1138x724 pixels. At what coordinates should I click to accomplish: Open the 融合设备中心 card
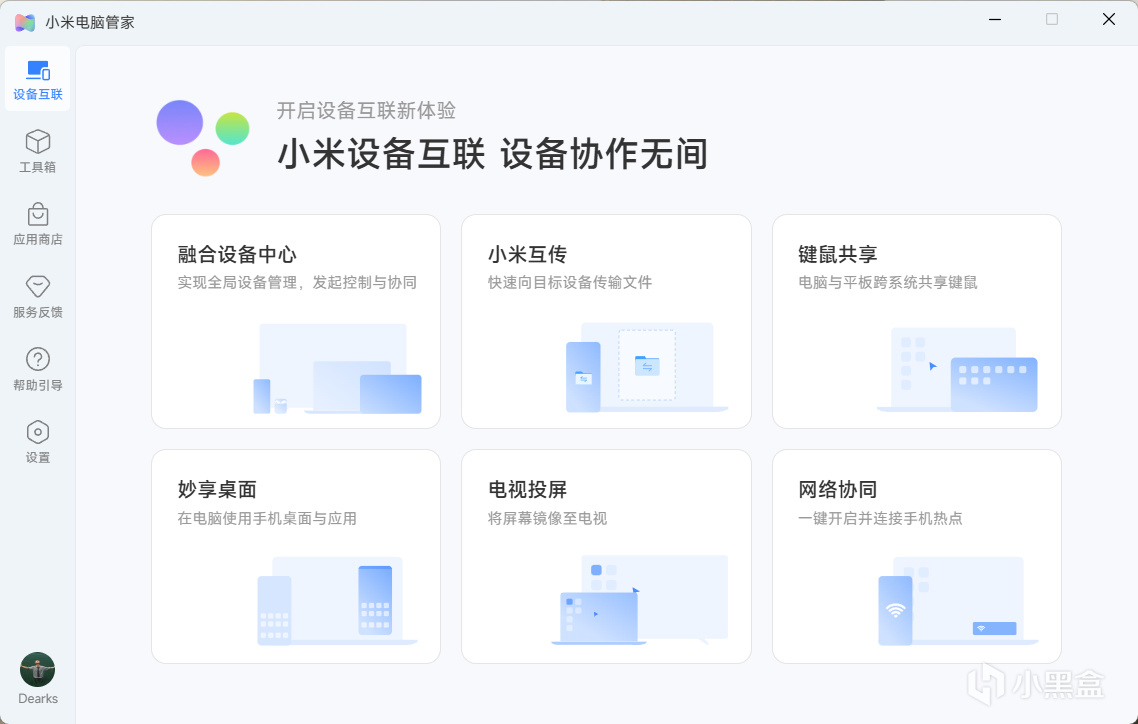pos(296,321)
